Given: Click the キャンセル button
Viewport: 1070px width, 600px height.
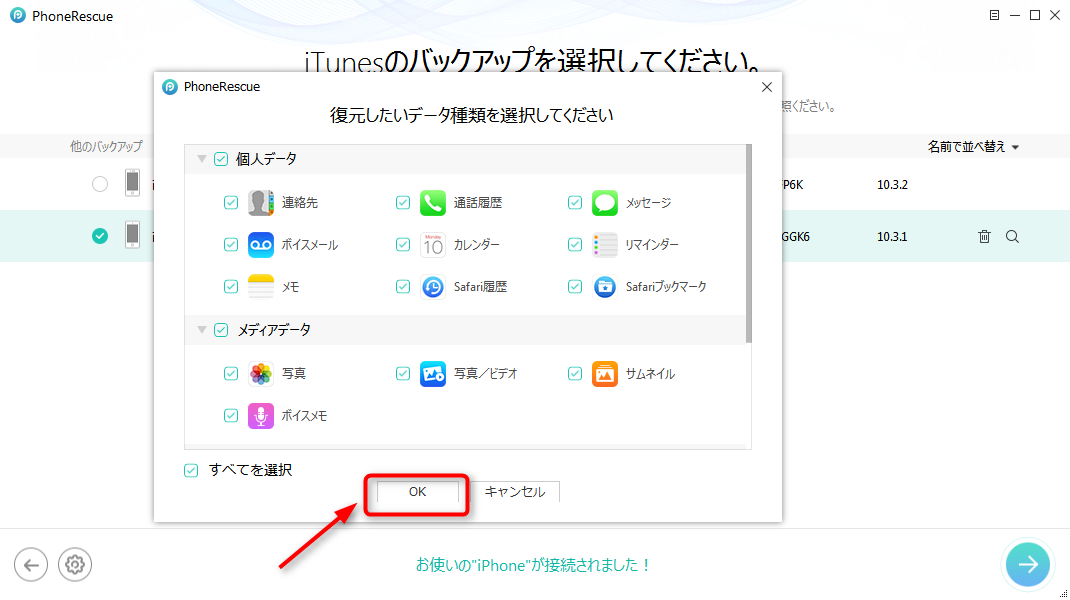Looking at the screenshot, I should click(x=515, y=492).
